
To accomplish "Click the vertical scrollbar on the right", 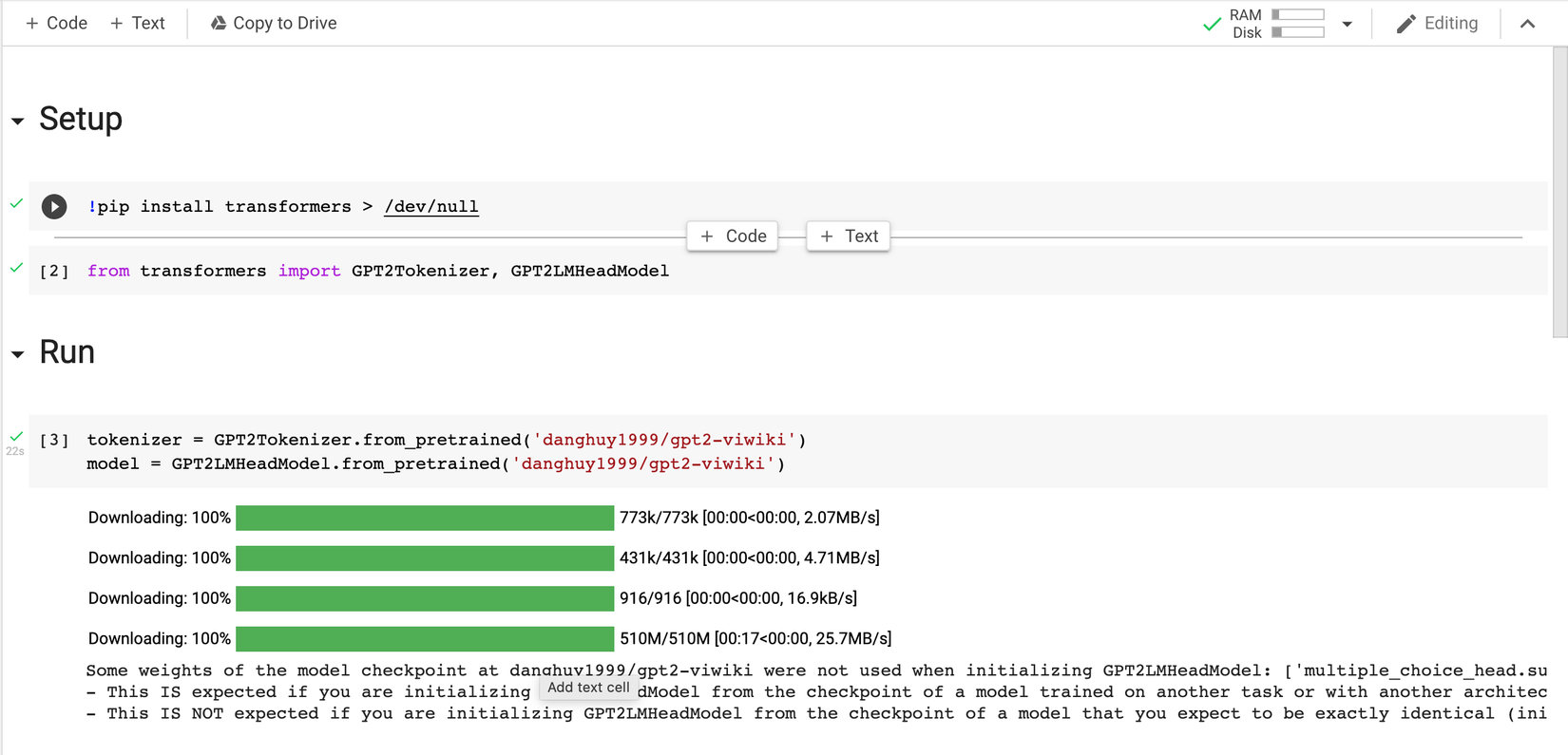I will point(1559,190).
